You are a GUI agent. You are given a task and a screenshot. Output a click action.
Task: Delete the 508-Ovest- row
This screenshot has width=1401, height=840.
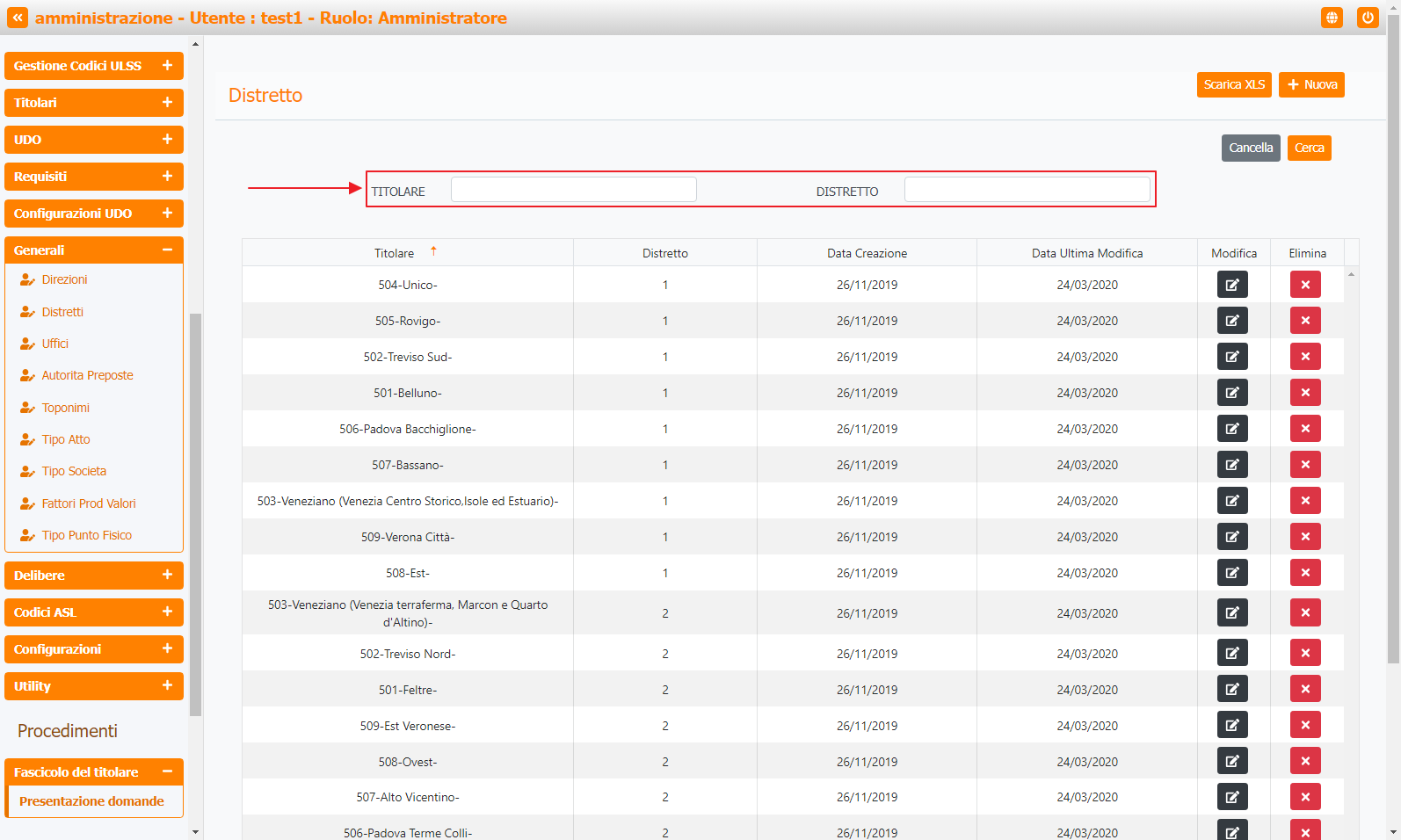click(x=1304, y=761)
